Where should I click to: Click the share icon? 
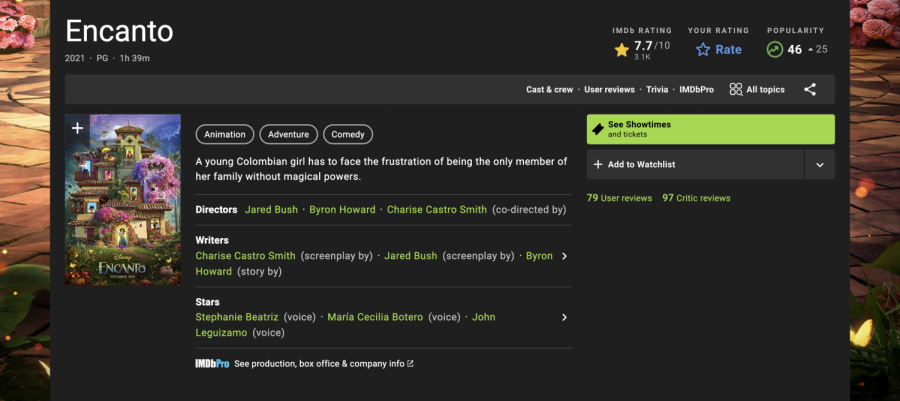point(810,89)
